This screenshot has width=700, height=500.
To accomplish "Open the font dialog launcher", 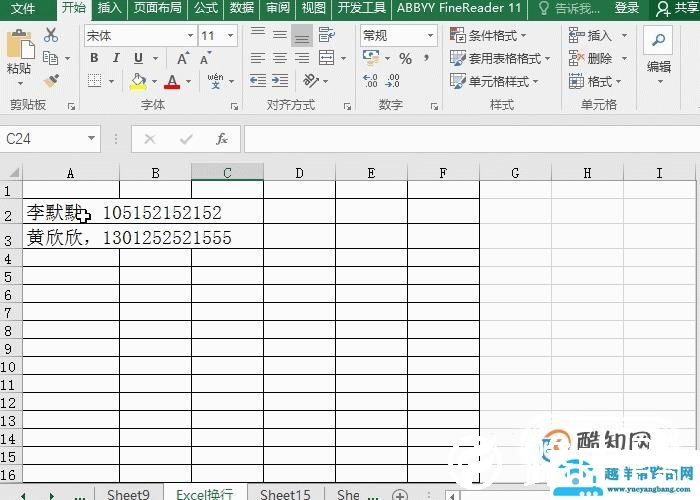I will 234,106.
